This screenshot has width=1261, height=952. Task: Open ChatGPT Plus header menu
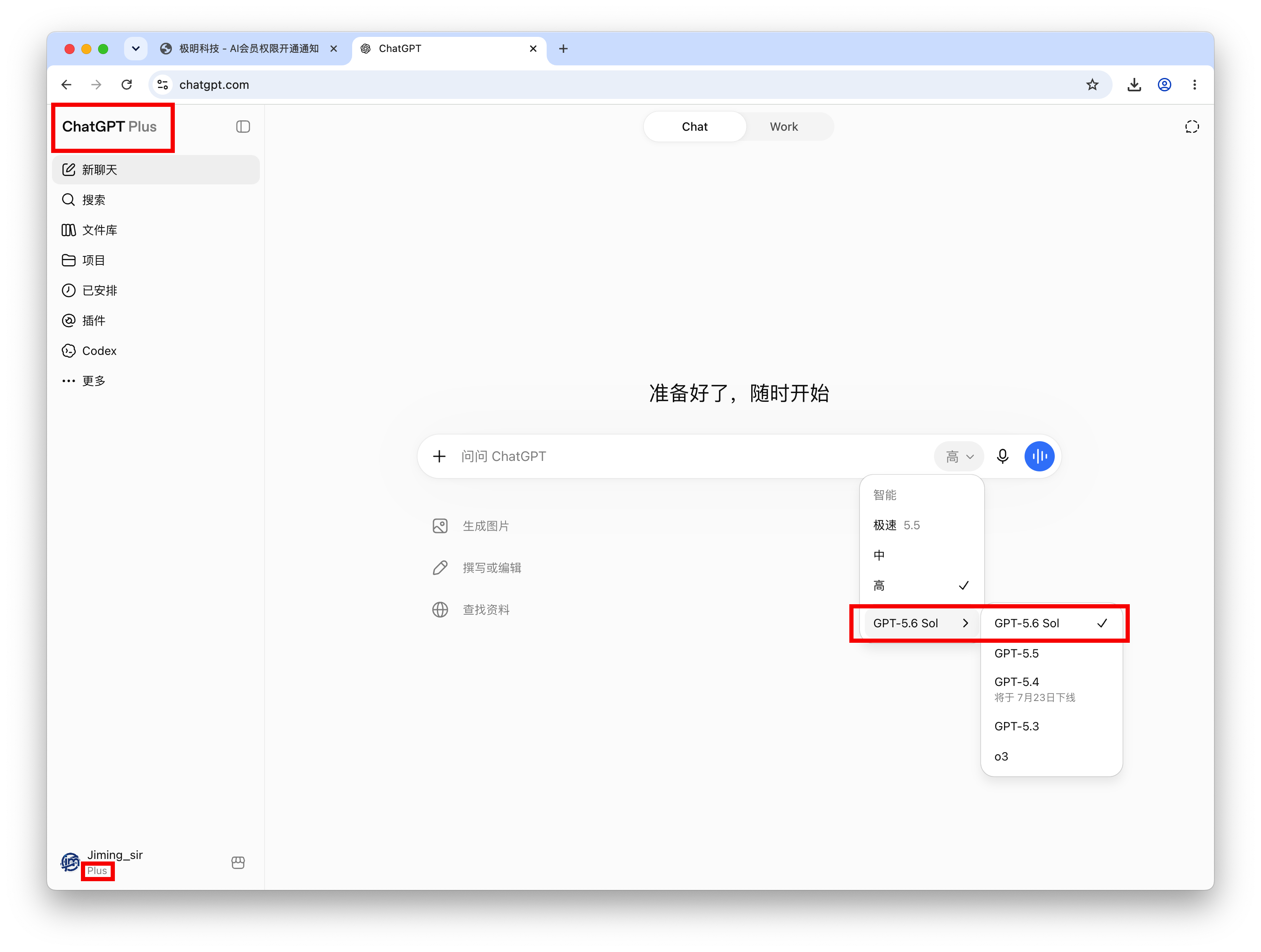click(x=109, y=127)
